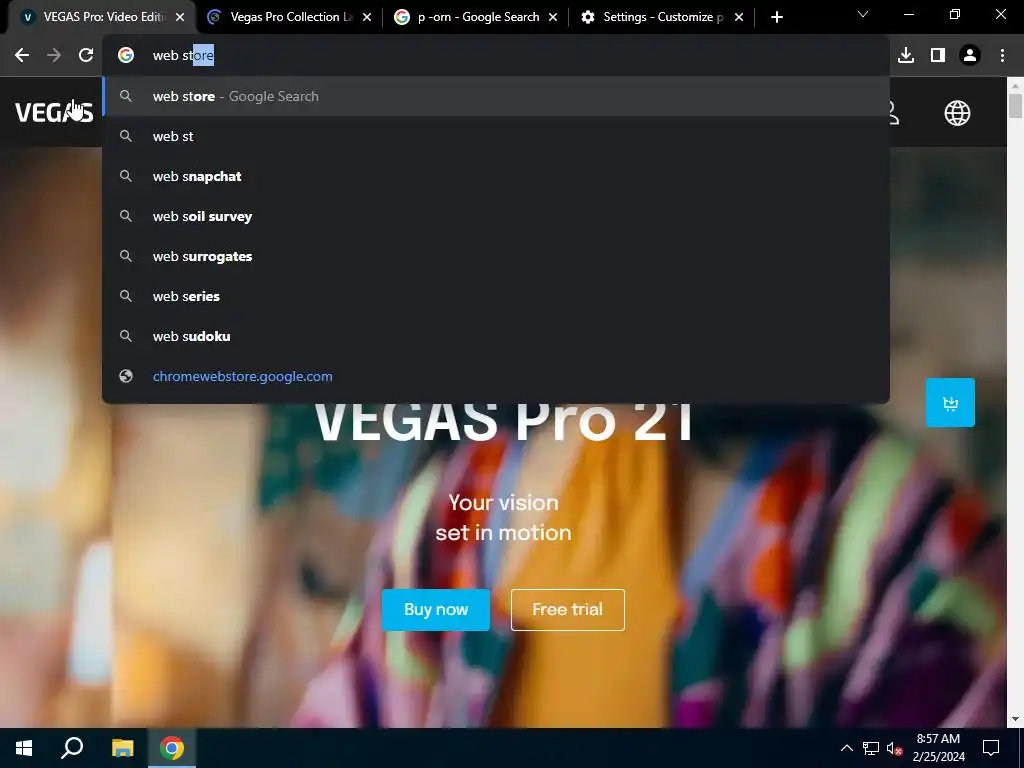
Task: Close the Google Search tab
Action: click(553, 17)
